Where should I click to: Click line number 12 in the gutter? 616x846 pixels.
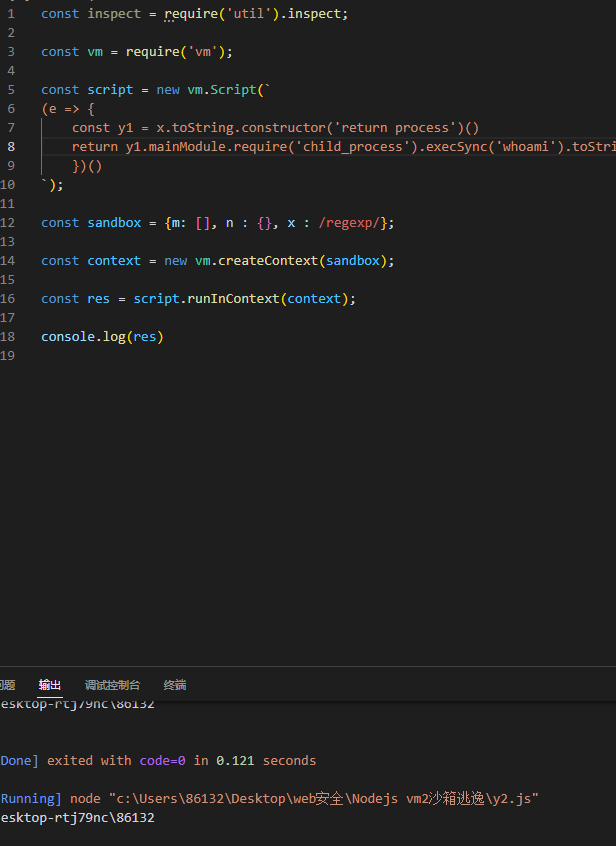[8, 223]
